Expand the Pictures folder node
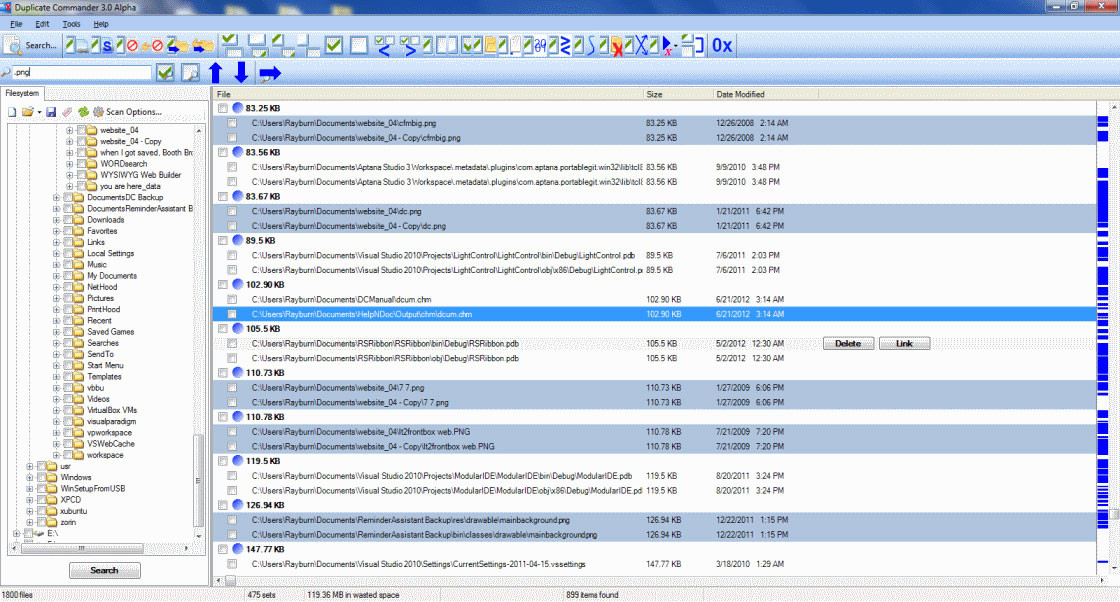The image size is (1120, 602). (56, 298)
